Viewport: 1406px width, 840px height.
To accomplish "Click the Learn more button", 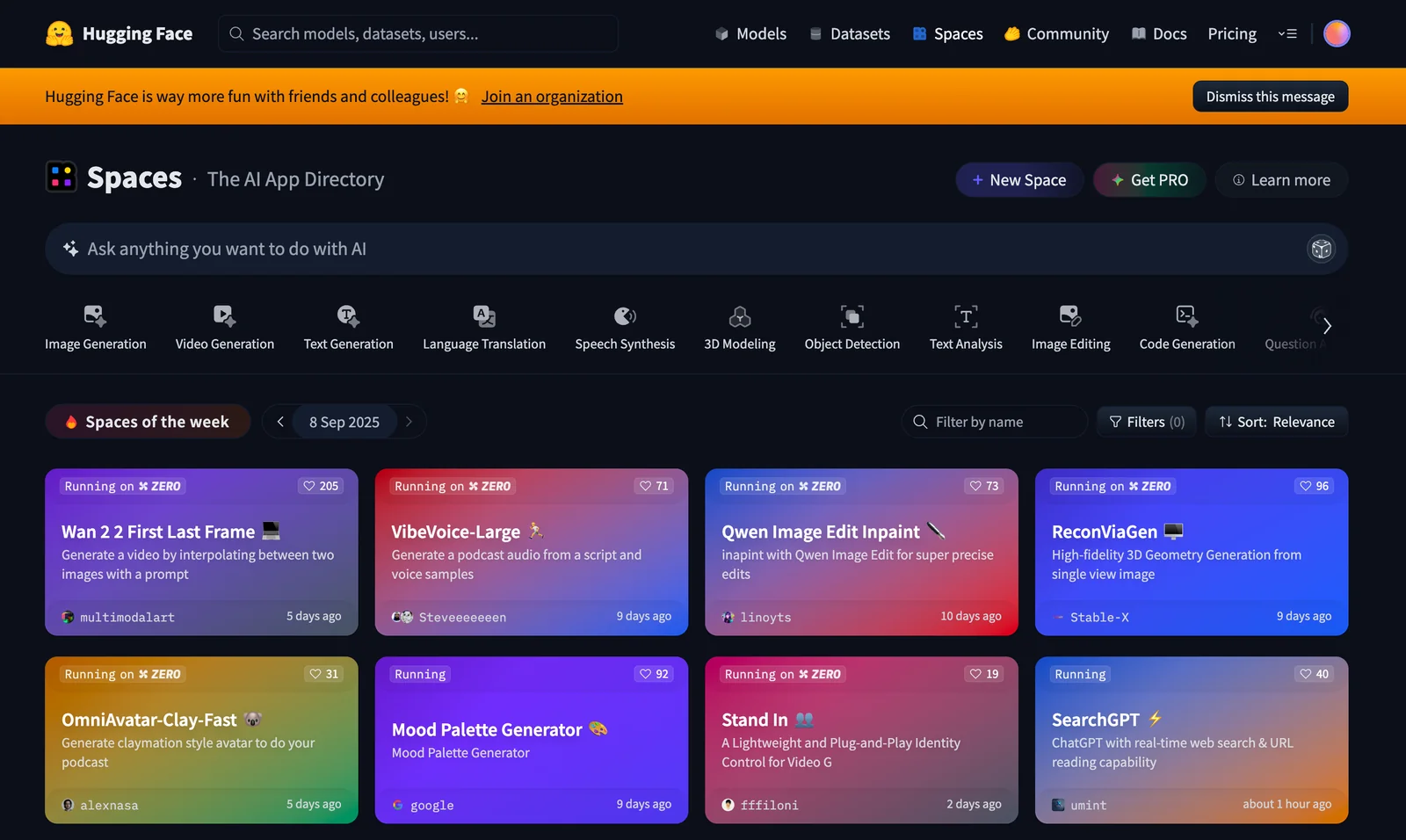I will pyautogui.click(x=1281, y=180).
